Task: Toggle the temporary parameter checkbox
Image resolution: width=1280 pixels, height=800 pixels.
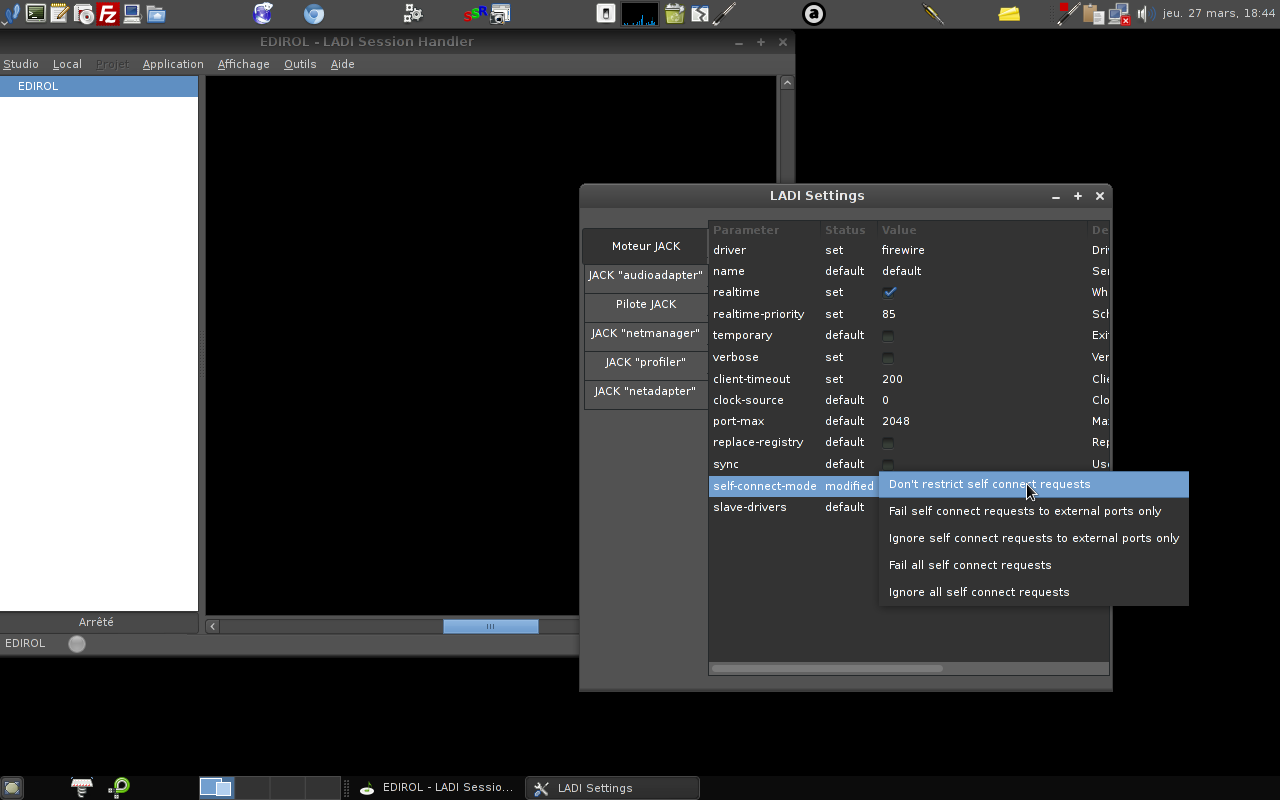Action: (888, 336)
